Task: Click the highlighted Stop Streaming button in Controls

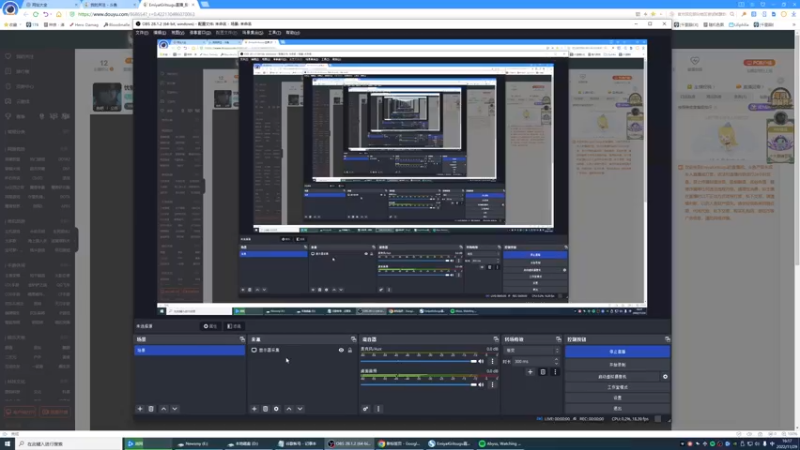Action: 617,352
